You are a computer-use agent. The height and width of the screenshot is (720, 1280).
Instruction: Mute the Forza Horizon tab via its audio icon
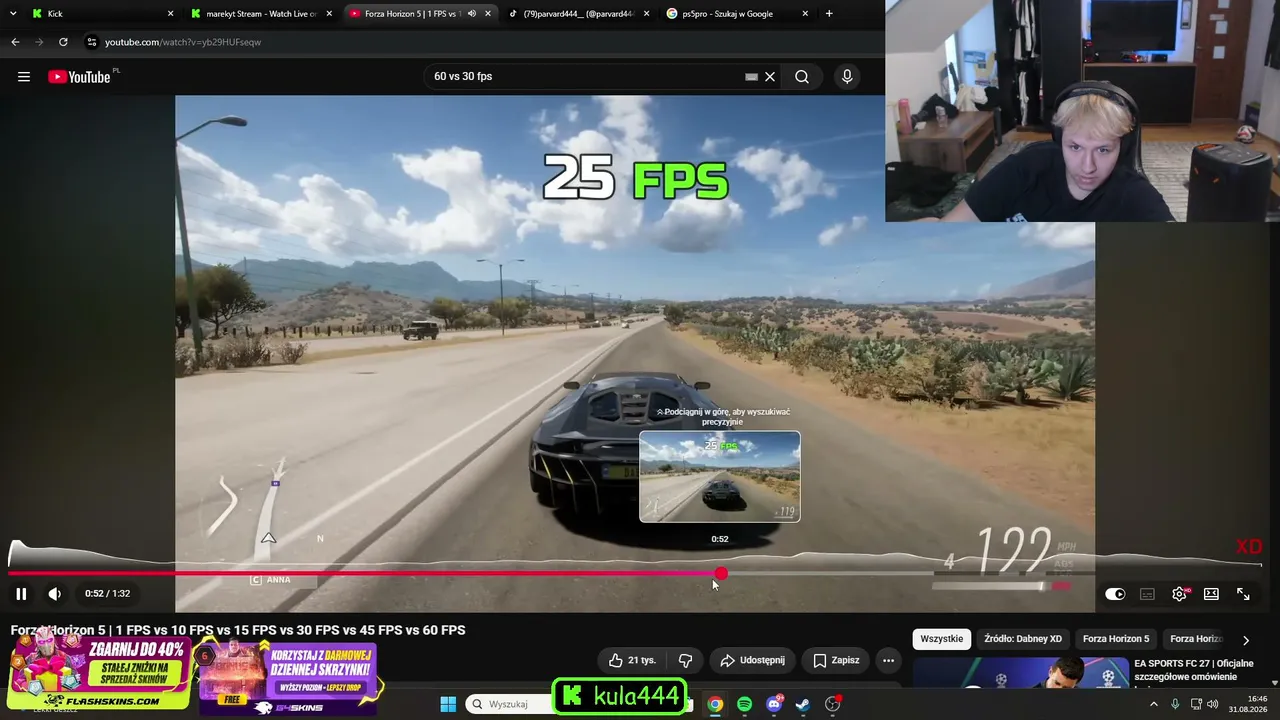(472, 14)
